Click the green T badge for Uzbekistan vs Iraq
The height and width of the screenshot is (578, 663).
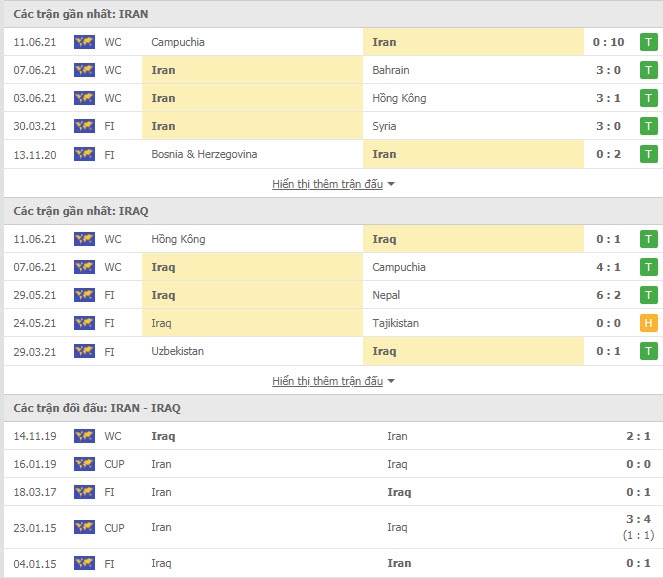tap(649, 351)
